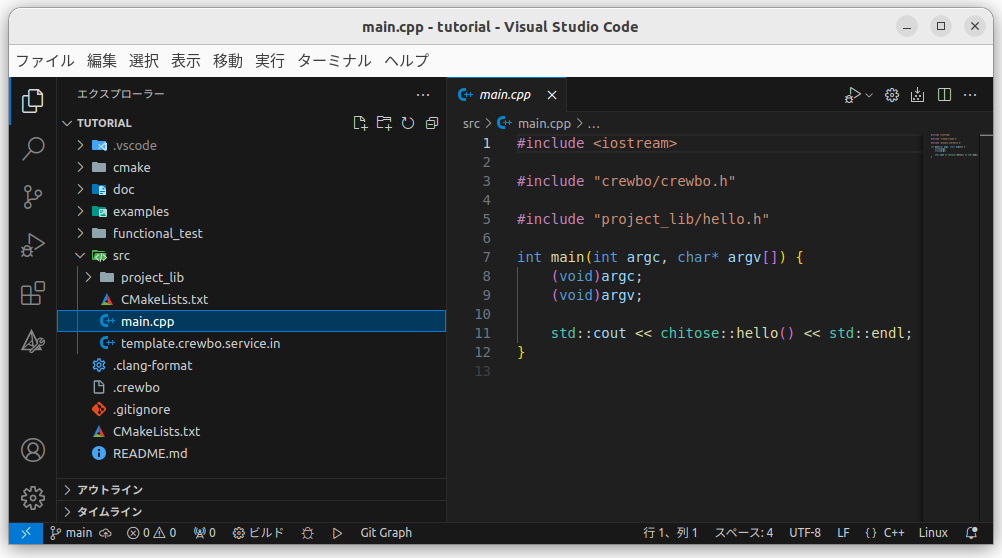Open the Run and Debug view

33,245
